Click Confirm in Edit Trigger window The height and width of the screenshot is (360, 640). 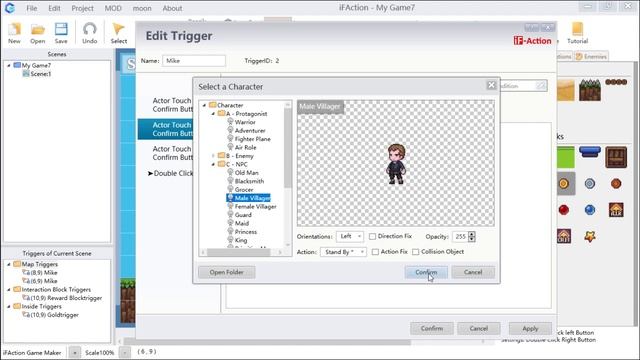(432, 329)
